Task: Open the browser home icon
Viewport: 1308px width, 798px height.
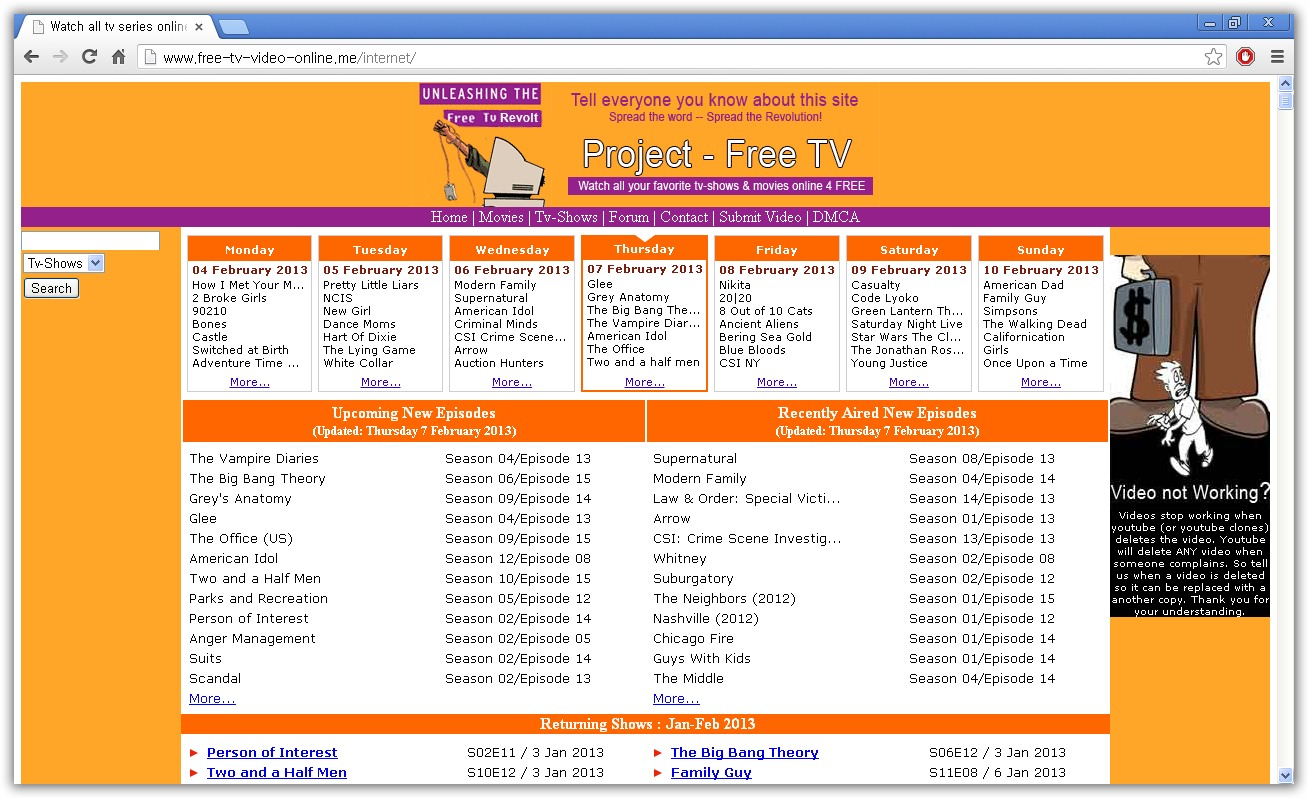Action: [x=118, y=57]
